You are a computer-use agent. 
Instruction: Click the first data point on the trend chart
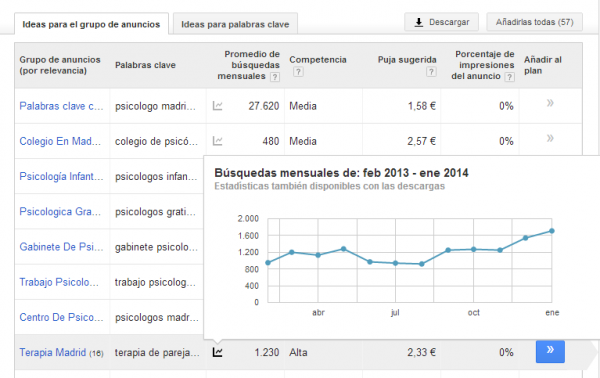(268, 262)
